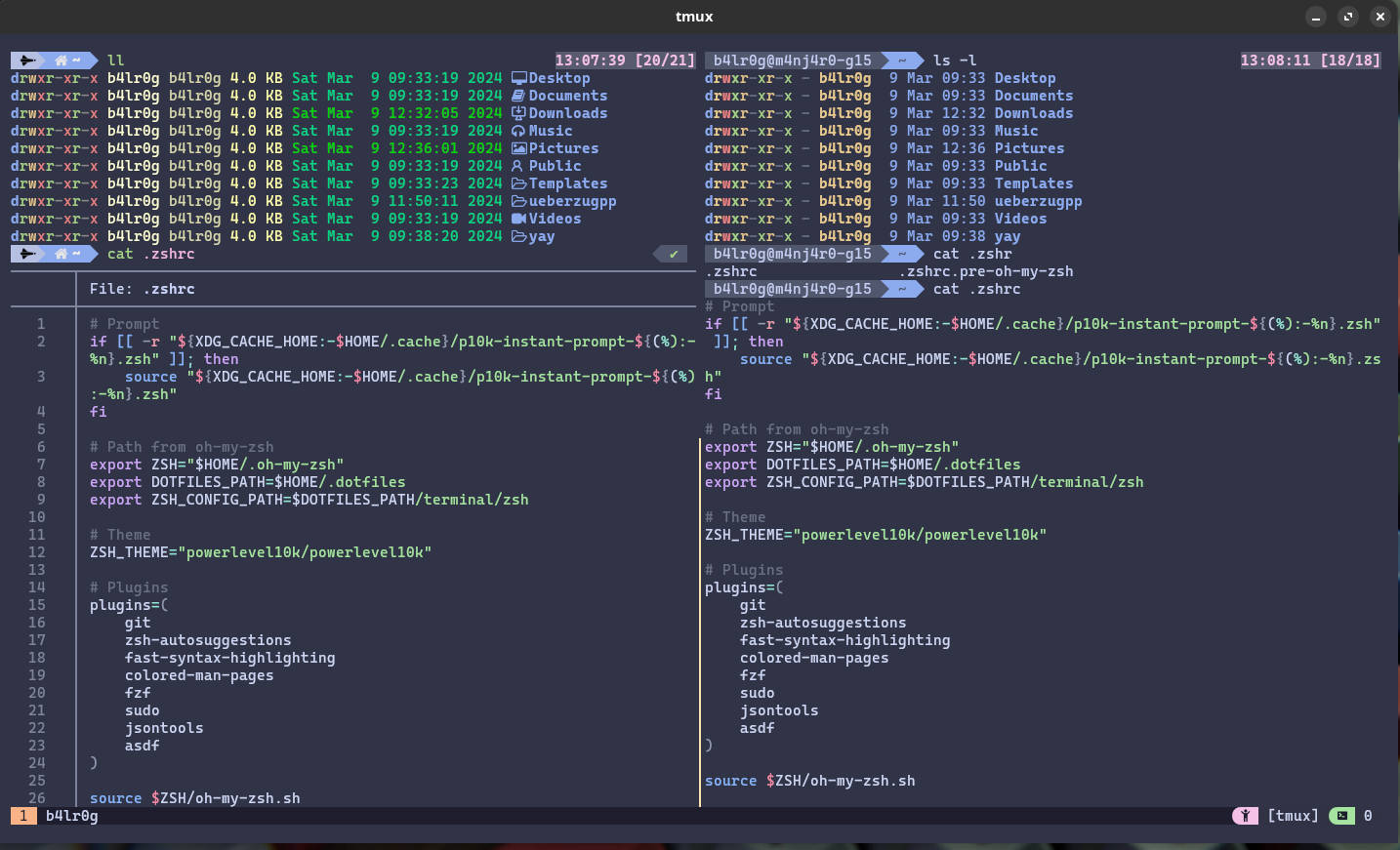Click the fzf plugin entry in the right pane
The width and height of the screenshot is (1400, 850).
[x=753, y=675]
